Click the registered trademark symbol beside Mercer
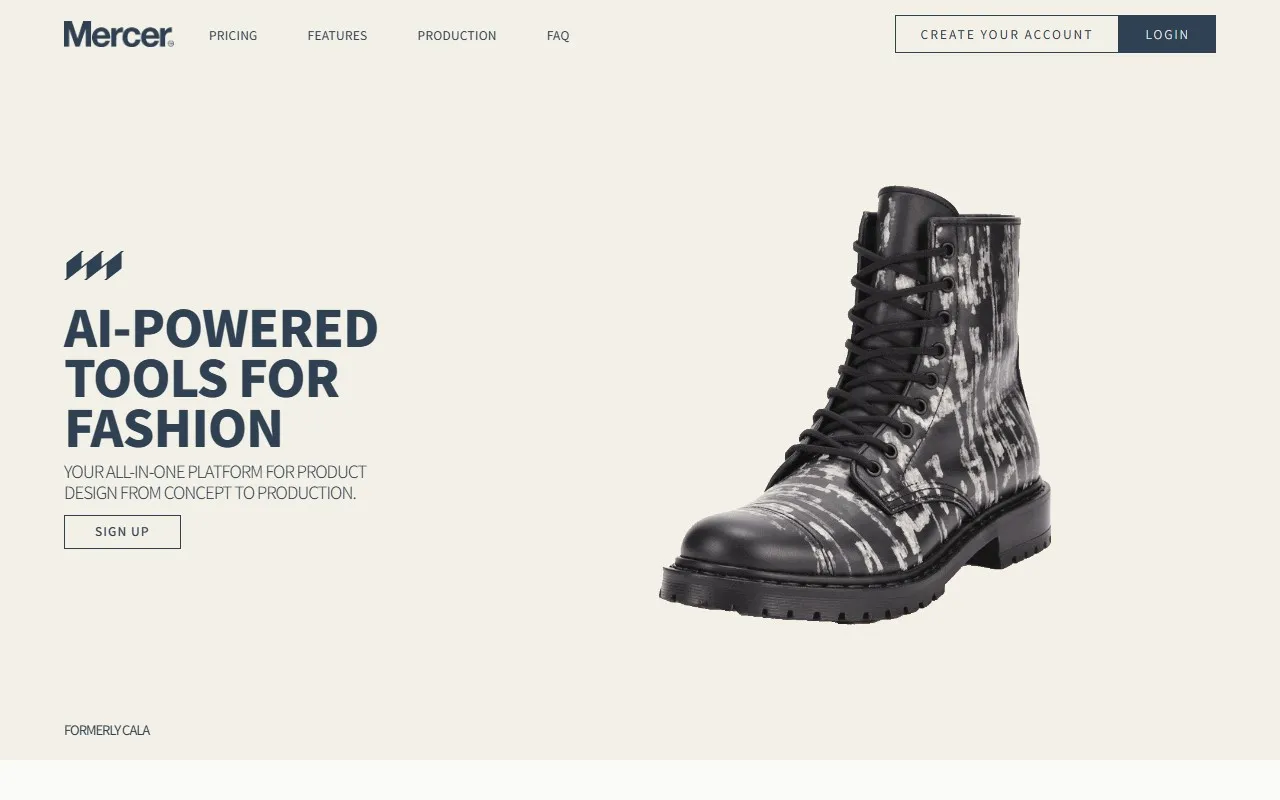 click(171, 44)
